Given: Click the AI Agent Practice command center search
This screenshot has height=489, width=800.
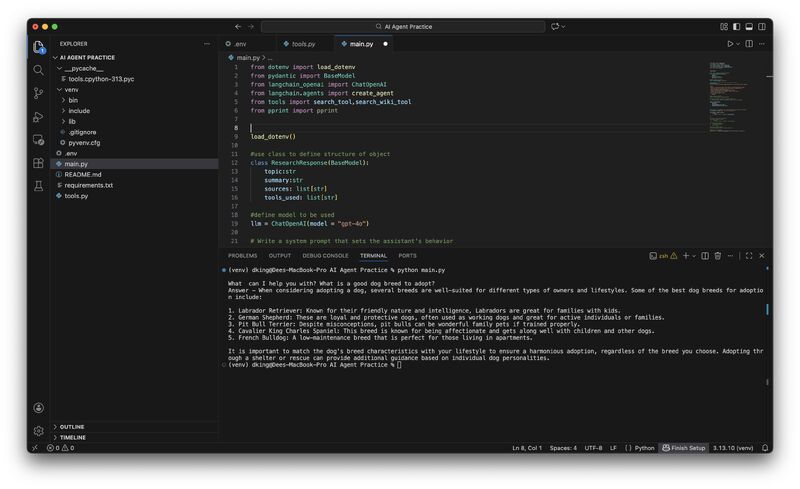Looking at the screenshot, I should [x=403, y=27].
